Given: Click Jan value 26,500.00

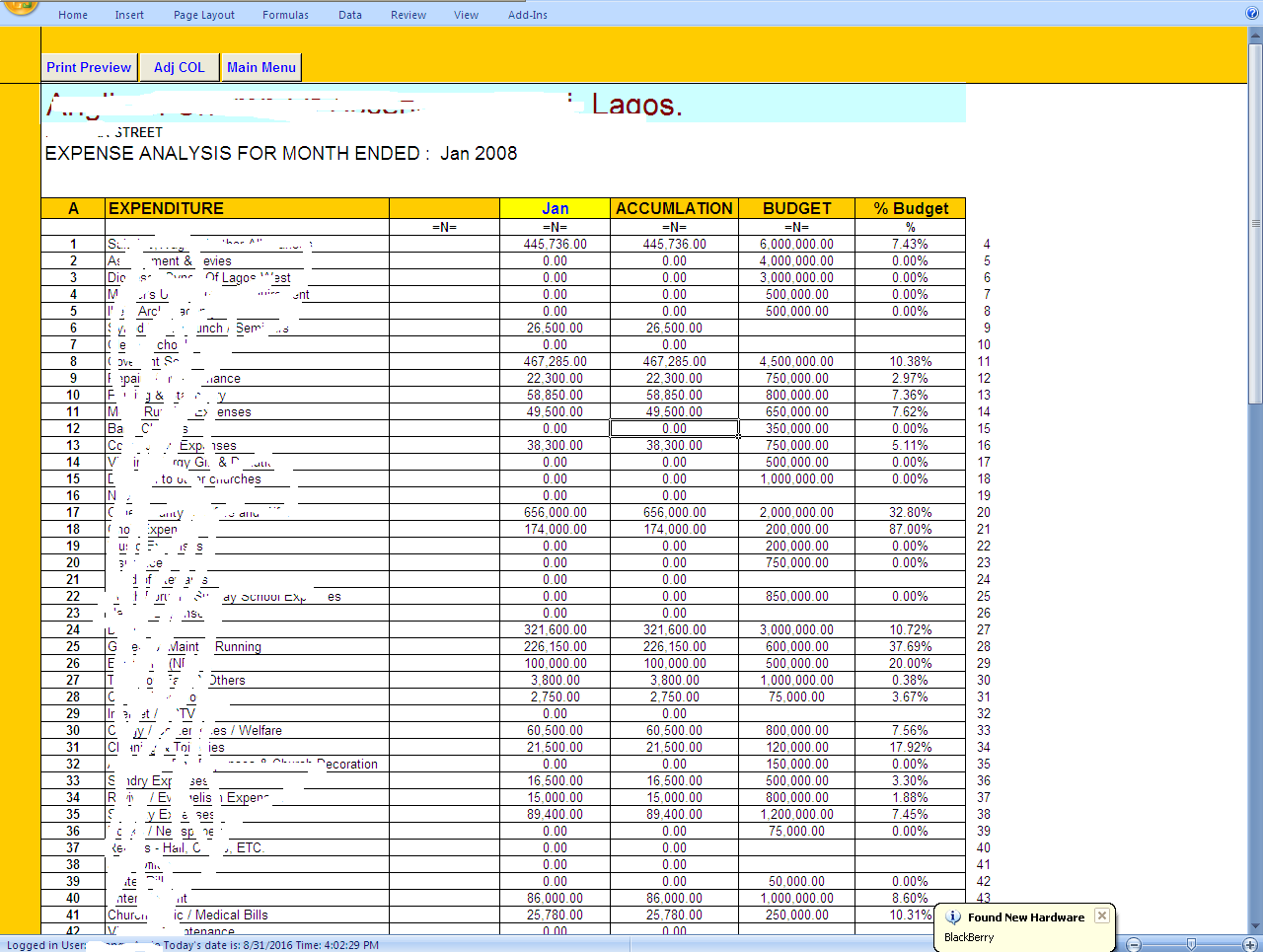Looking at the screenshot, I should [x=556, y=328].
